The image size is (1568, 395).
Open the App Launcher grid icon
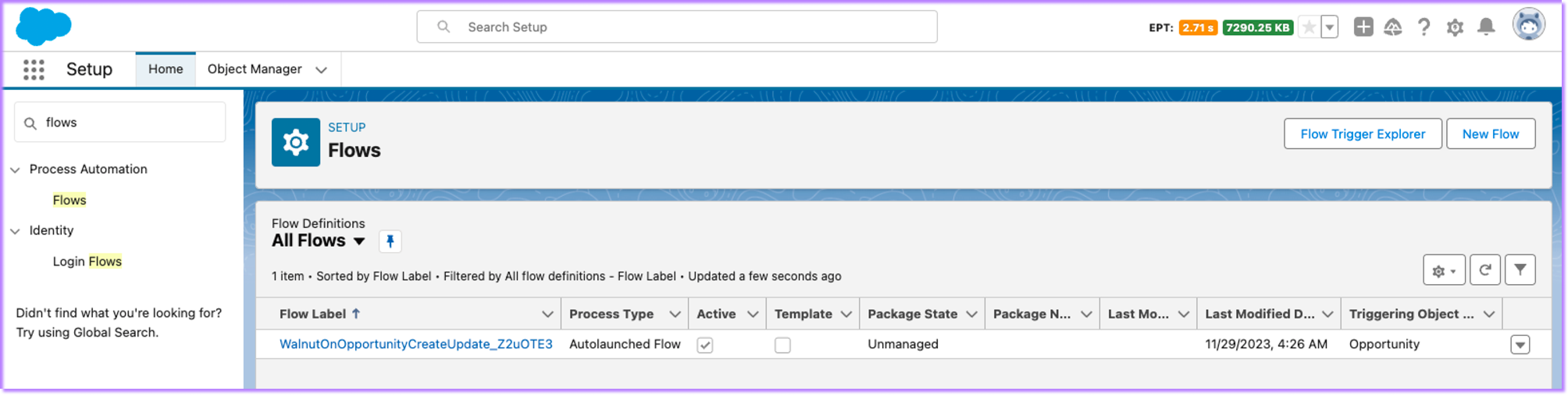pyautogui.click(x=34, y=69)
